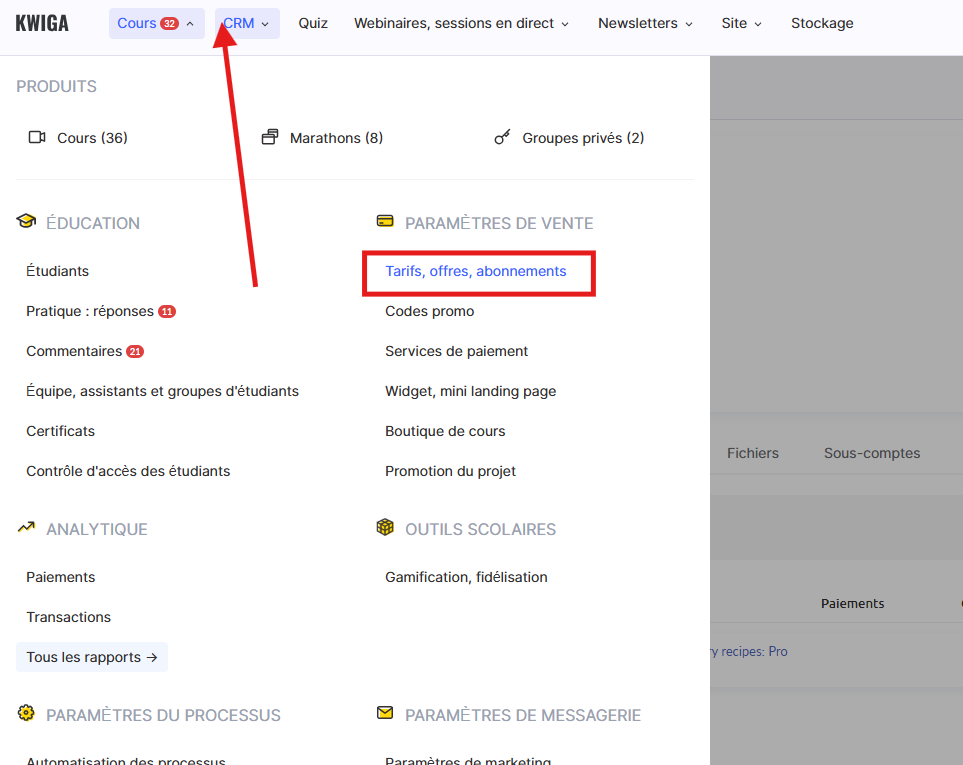Click the Paramètres du processus gear icon
Viewport: 963px width, 765px height.
pos(26,714)
